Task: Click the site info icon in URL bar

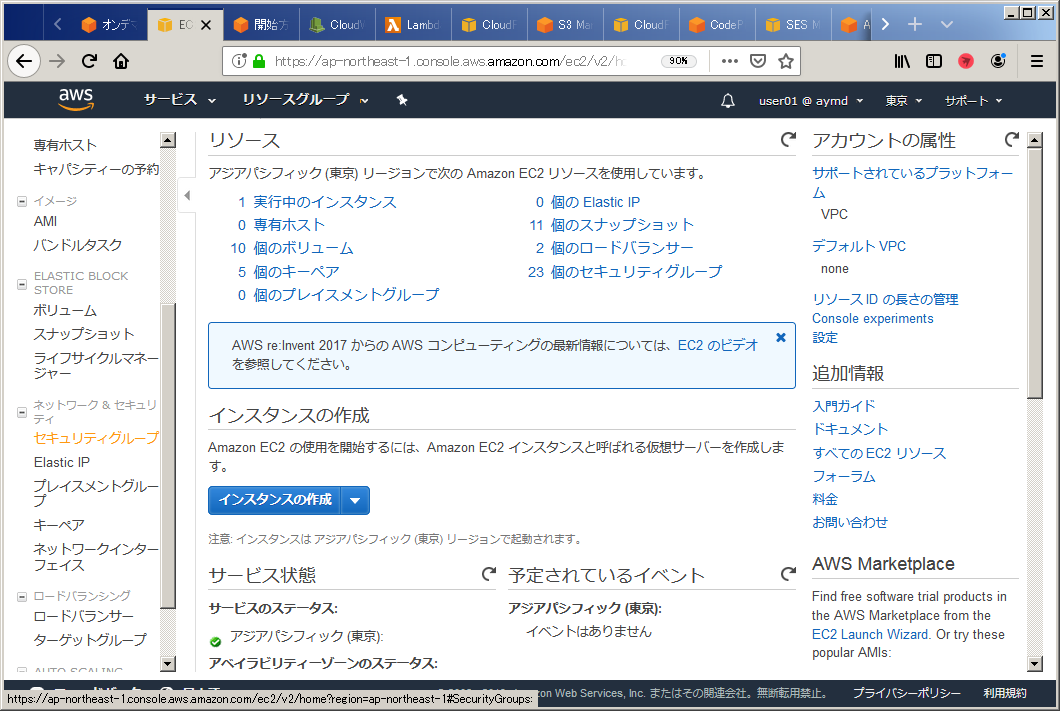Action: click(239, 61)
